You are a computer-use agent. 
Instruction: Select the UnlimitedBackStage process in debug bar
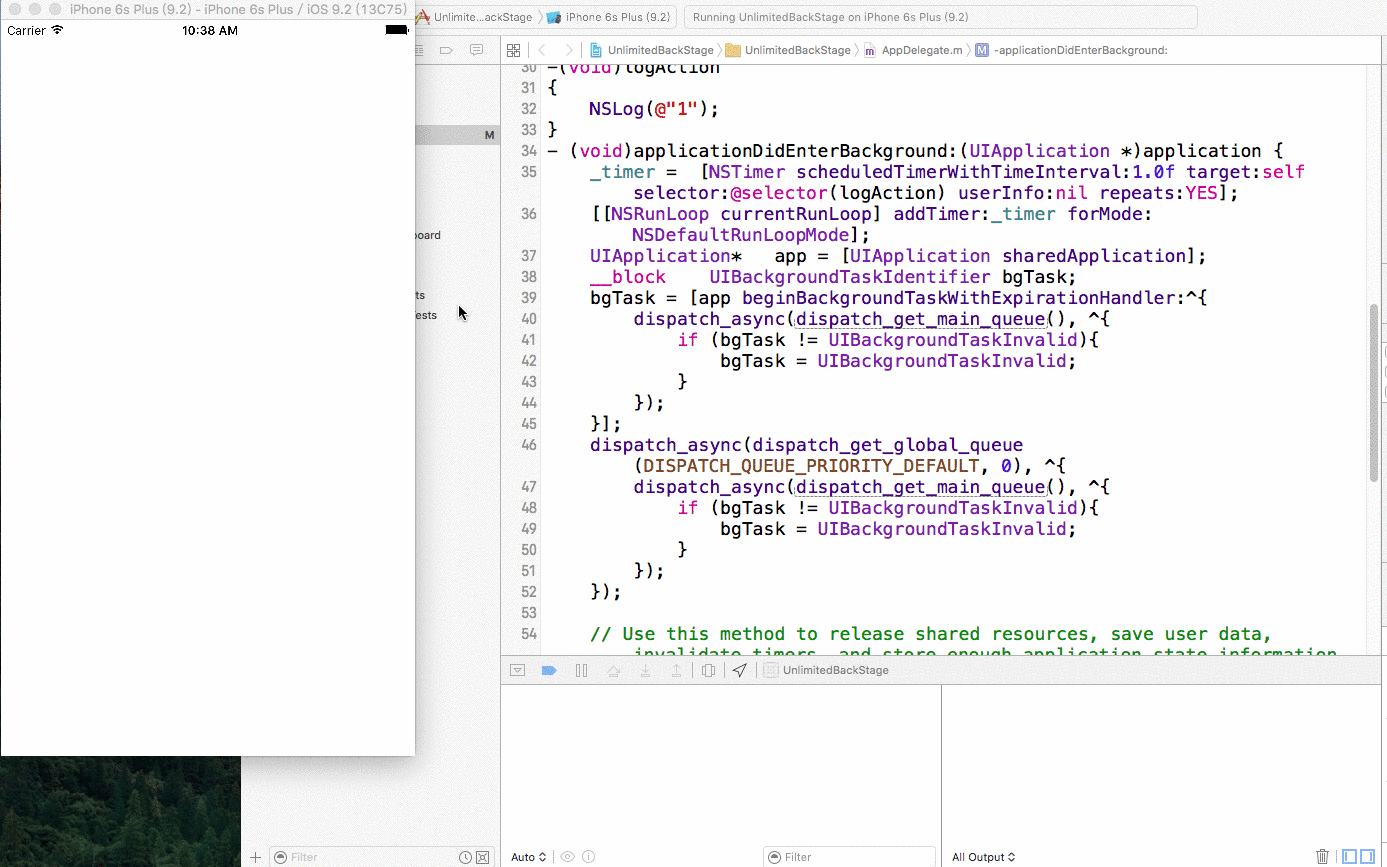click(x=835, y=670)
